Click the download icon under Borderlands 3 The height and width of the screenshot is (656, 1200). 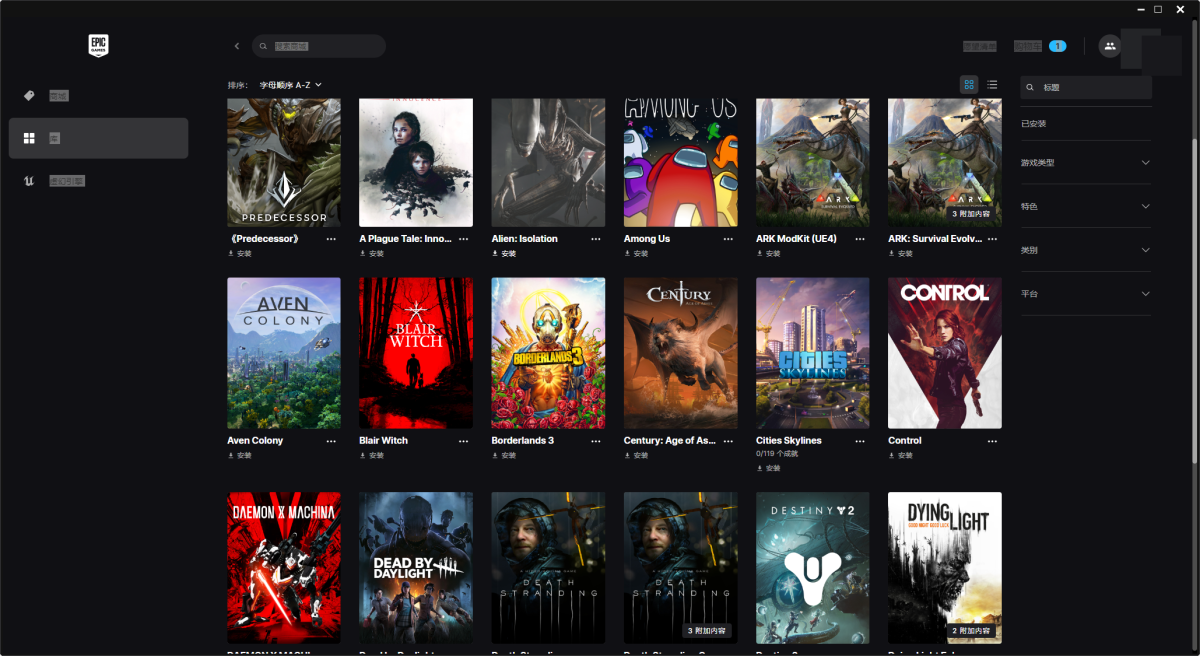(495, 456)
